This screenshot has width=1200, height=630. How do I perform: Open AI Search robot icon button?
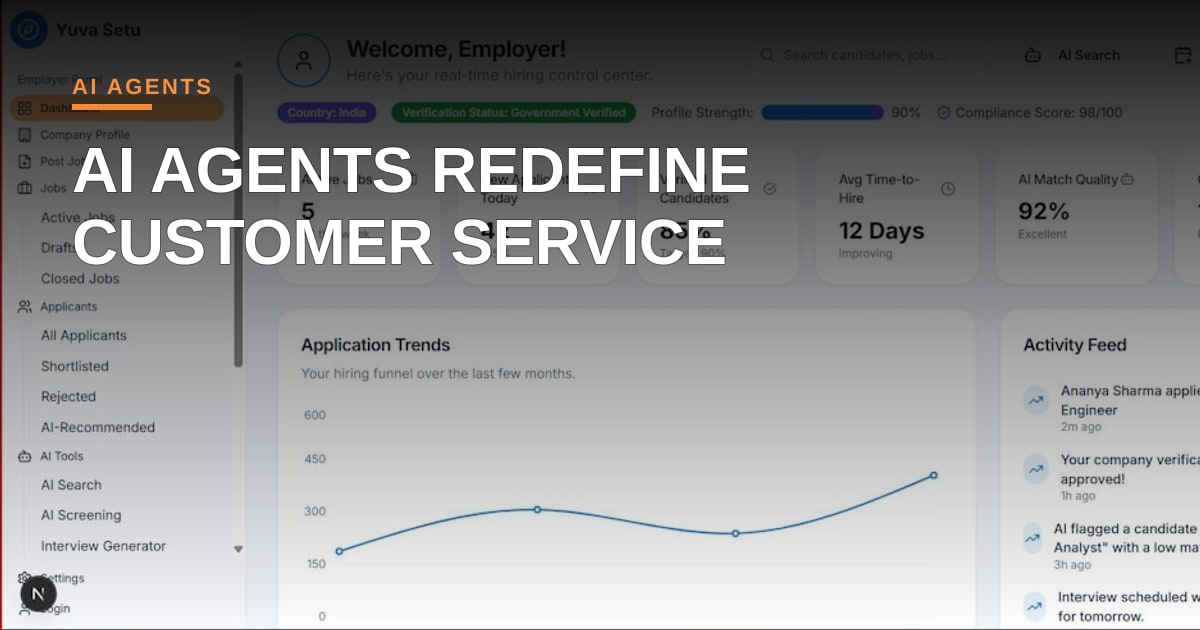point(1034,56)
